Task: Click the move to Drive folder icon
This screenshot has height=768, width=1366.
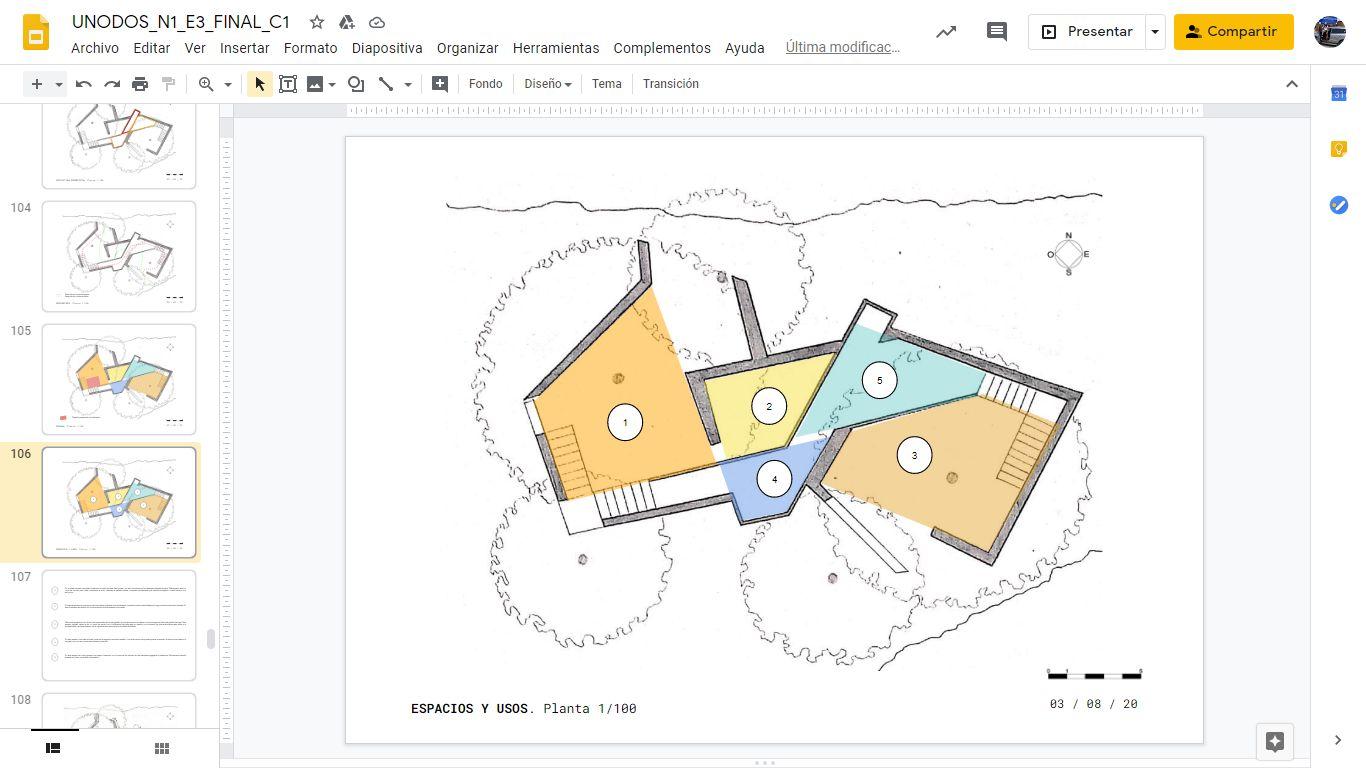Action: click(347, 22)
